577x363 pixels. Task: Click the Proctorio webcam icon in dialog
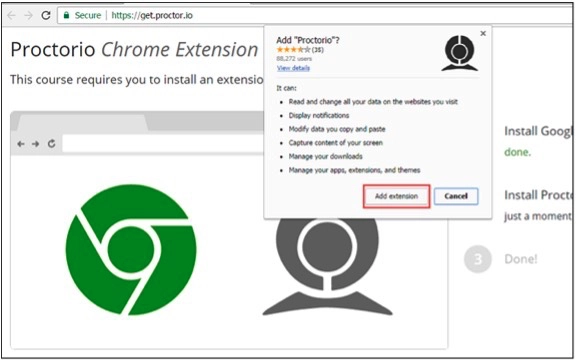(x=459, y=53)
